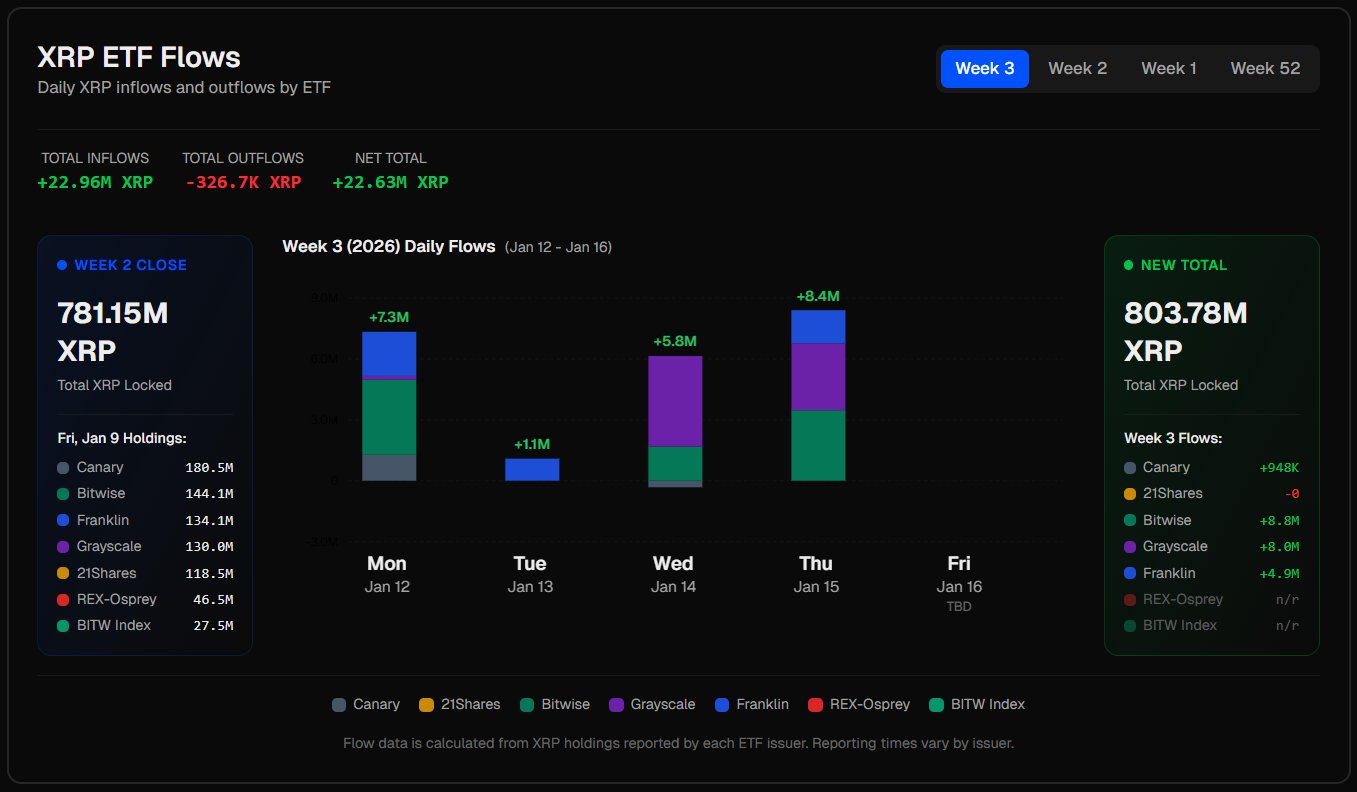Toggle Franklin series in the bottom legend
Viewport: 1357px width, 792px height.
point(751,704)
